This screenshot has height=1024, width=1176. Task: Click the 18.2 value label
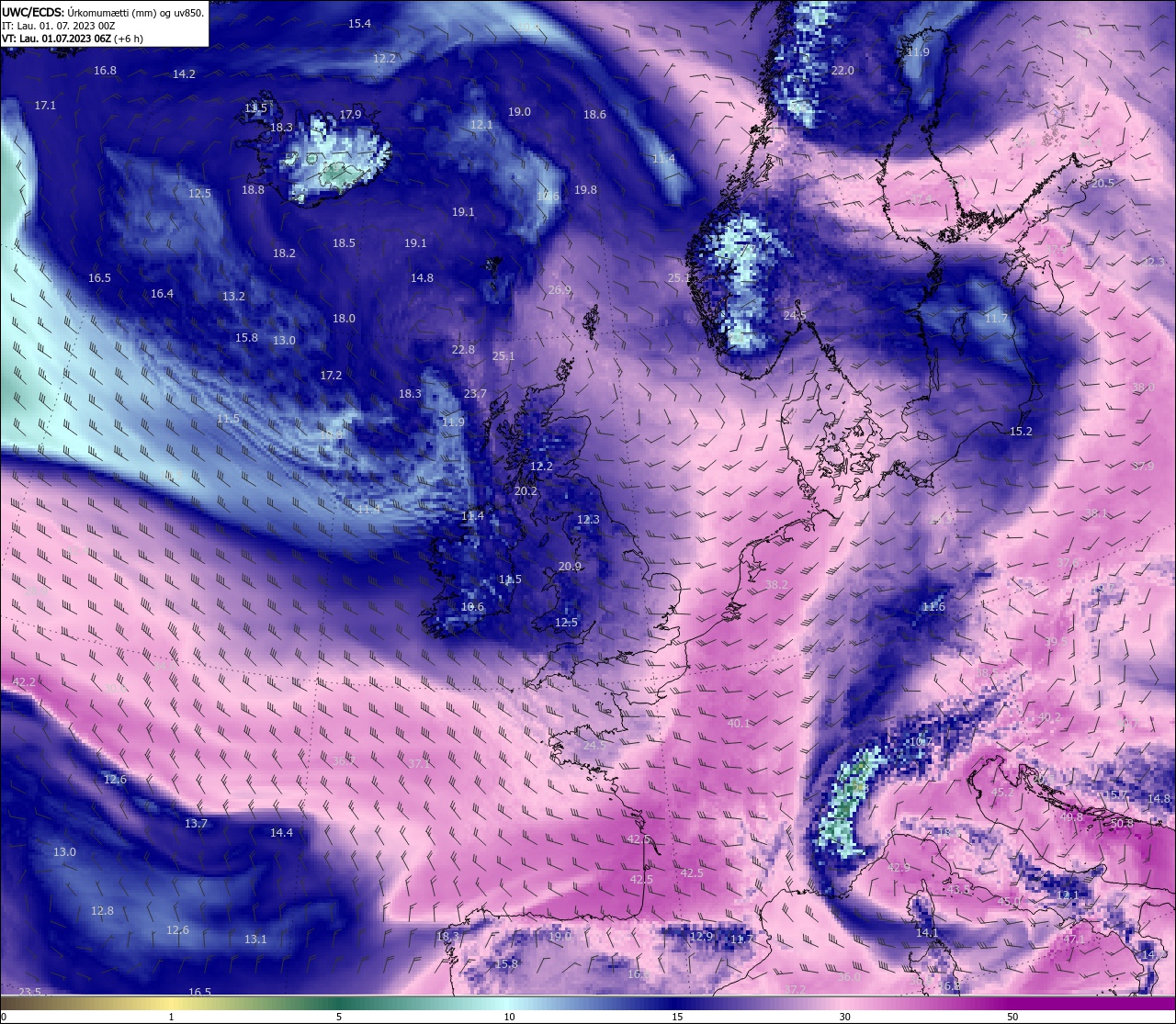tap(284, 253)
